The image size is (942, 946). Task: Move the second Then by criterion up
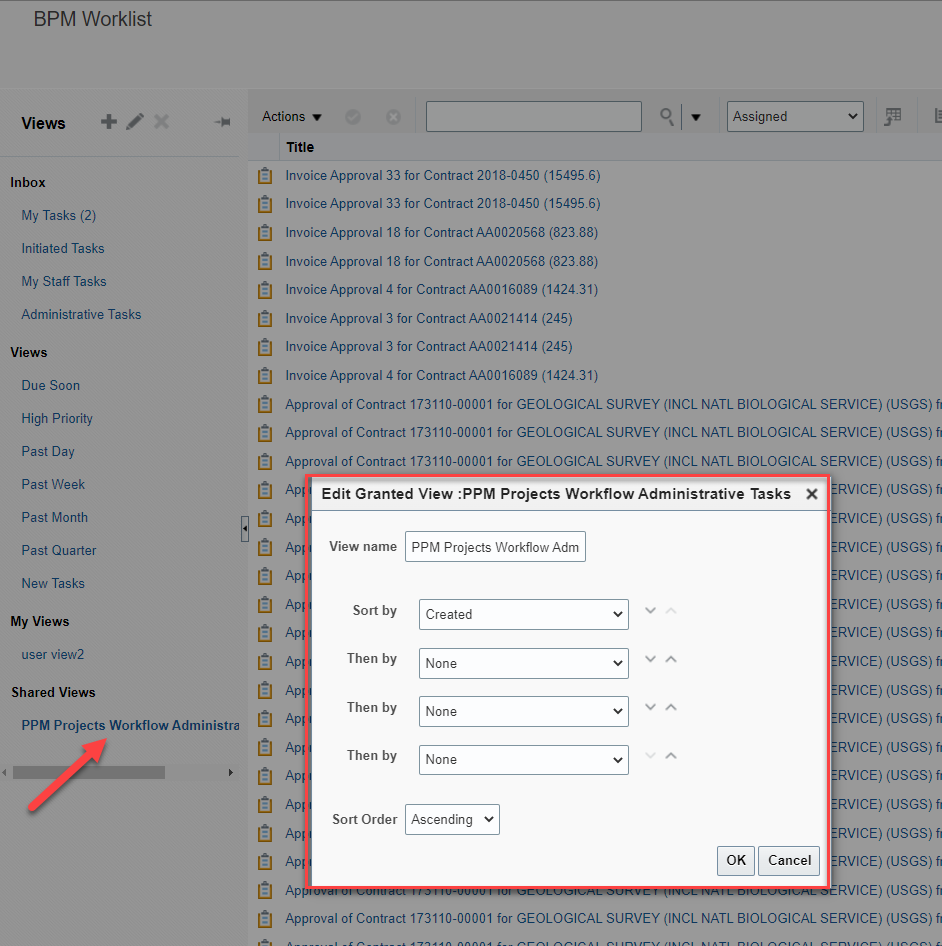[671, 710]
